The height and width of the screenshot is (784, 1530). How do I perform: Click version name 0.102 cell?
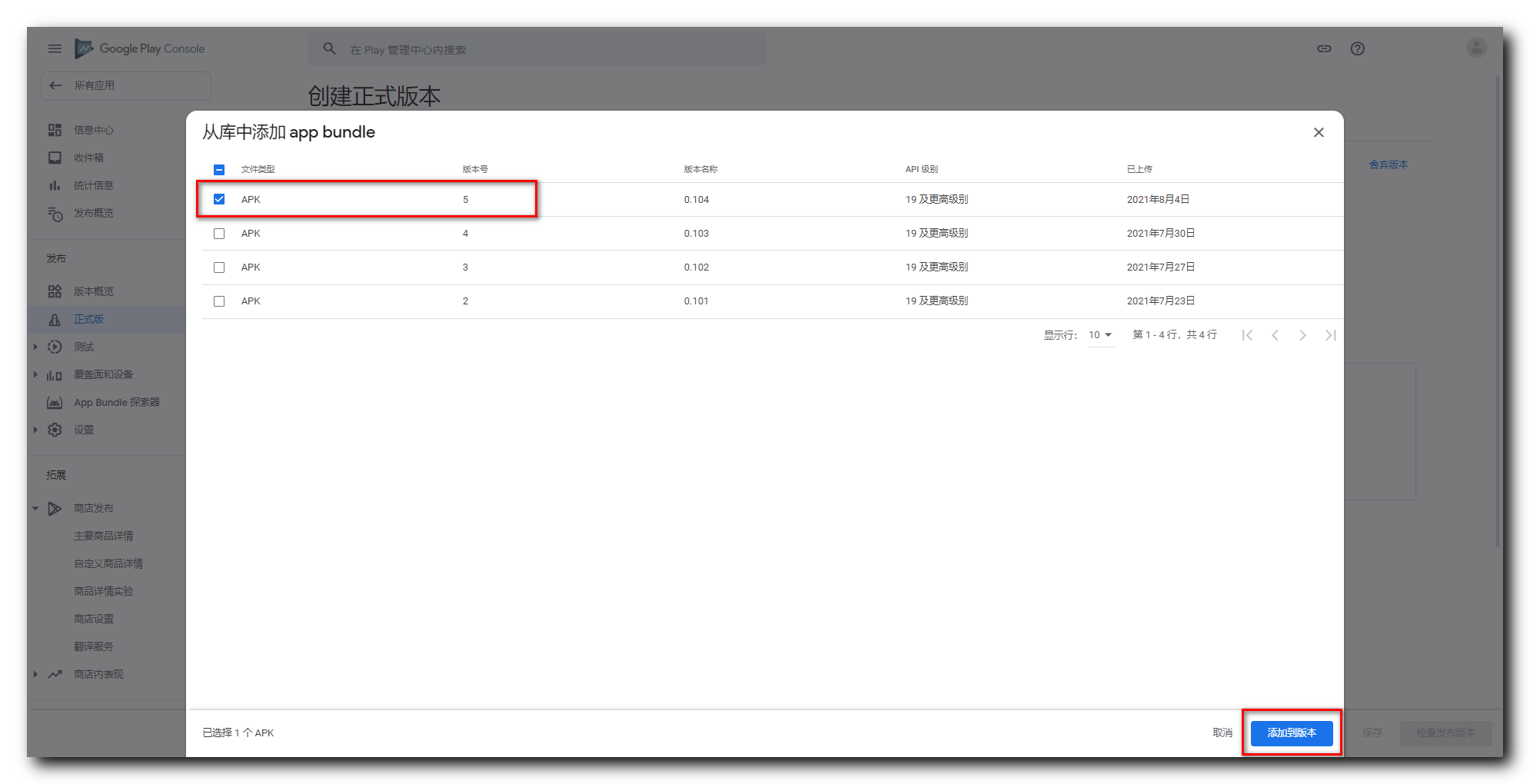click(697, 267)
